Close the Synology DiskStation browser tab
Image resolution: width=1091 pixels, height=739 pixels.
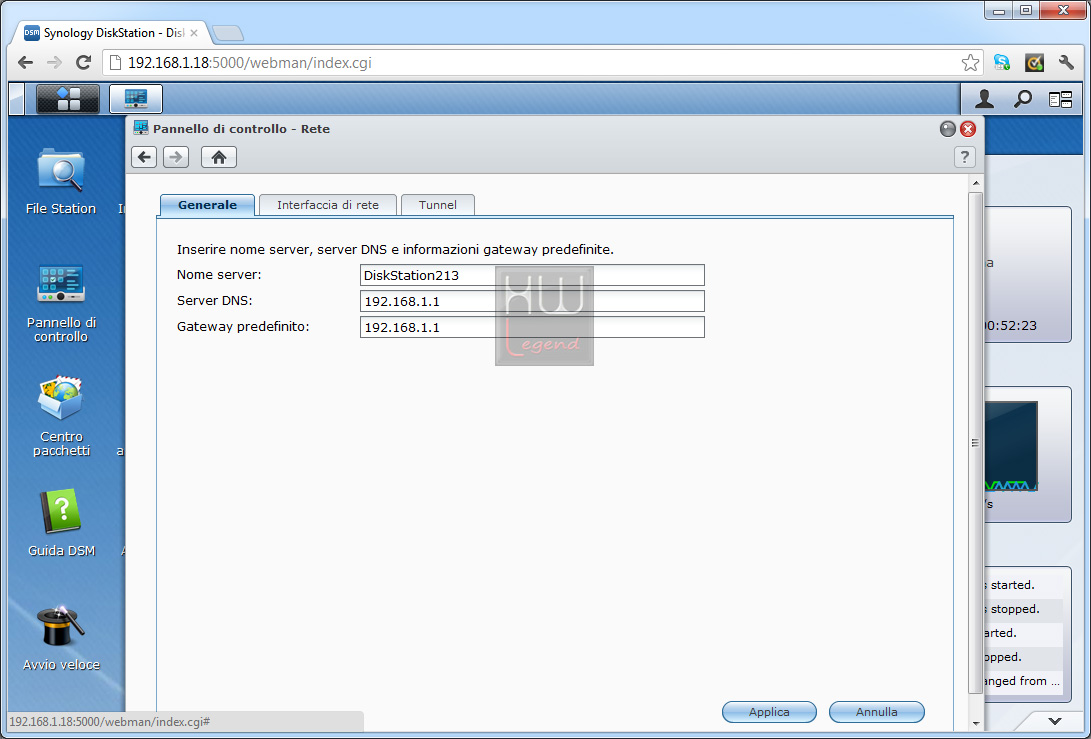[193, 33]
